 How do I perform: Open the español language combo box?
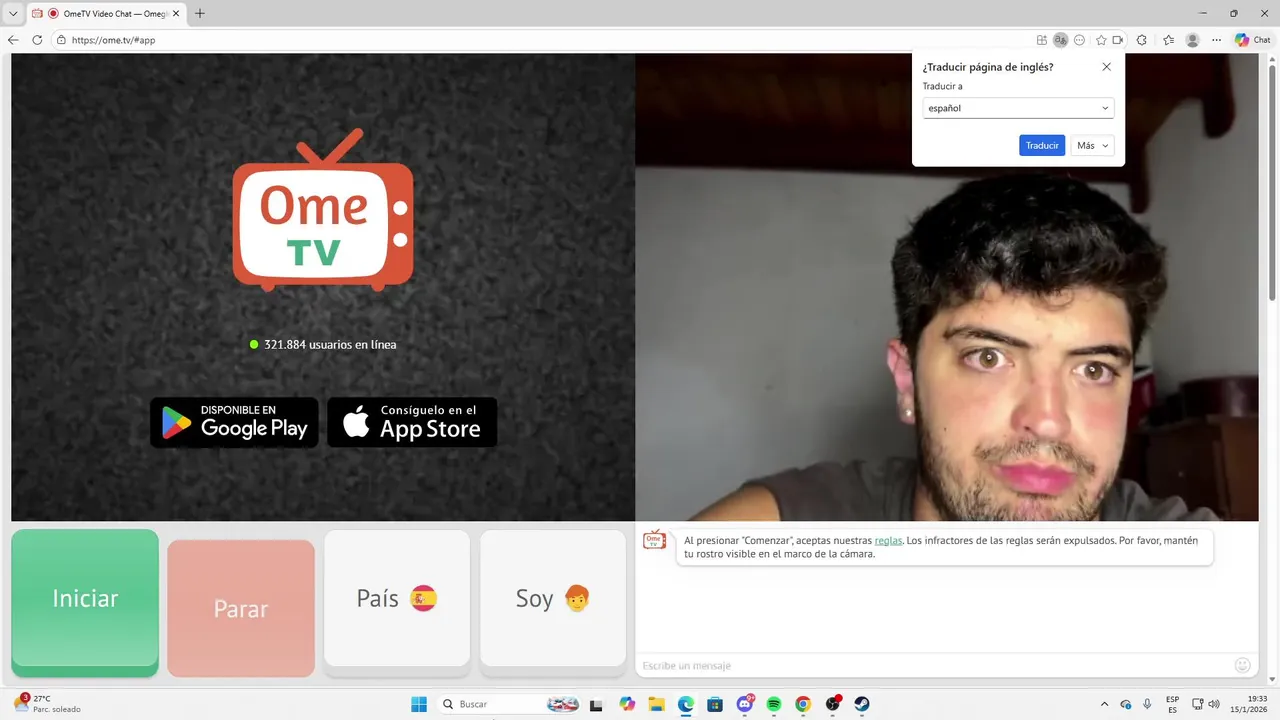[1018, 108]
